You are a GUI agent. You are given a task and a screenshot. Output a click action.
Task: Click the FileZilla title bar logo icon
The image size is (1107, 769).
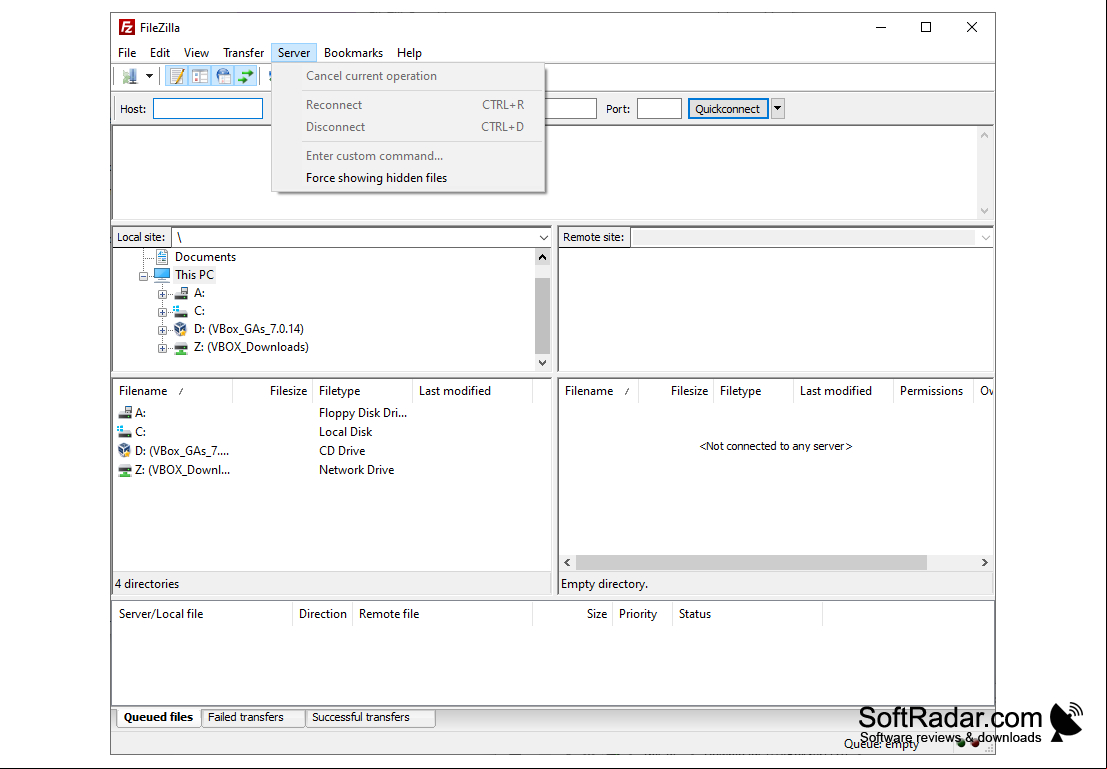click(x=127, y=28)
